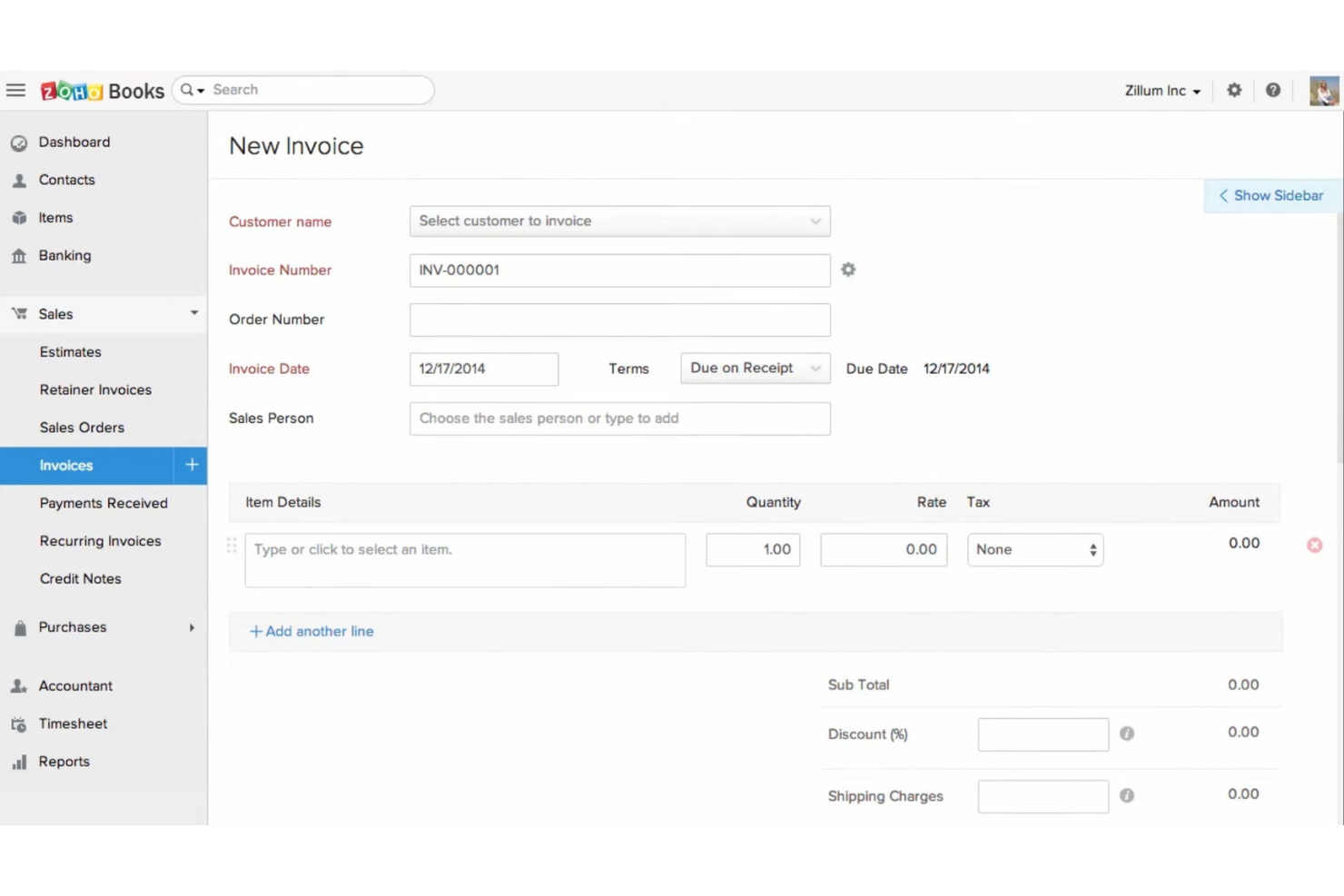Viewport: 1344px width, 896px height.
Task: Open the help question mark icon
Action: (x=1273, y=90)
